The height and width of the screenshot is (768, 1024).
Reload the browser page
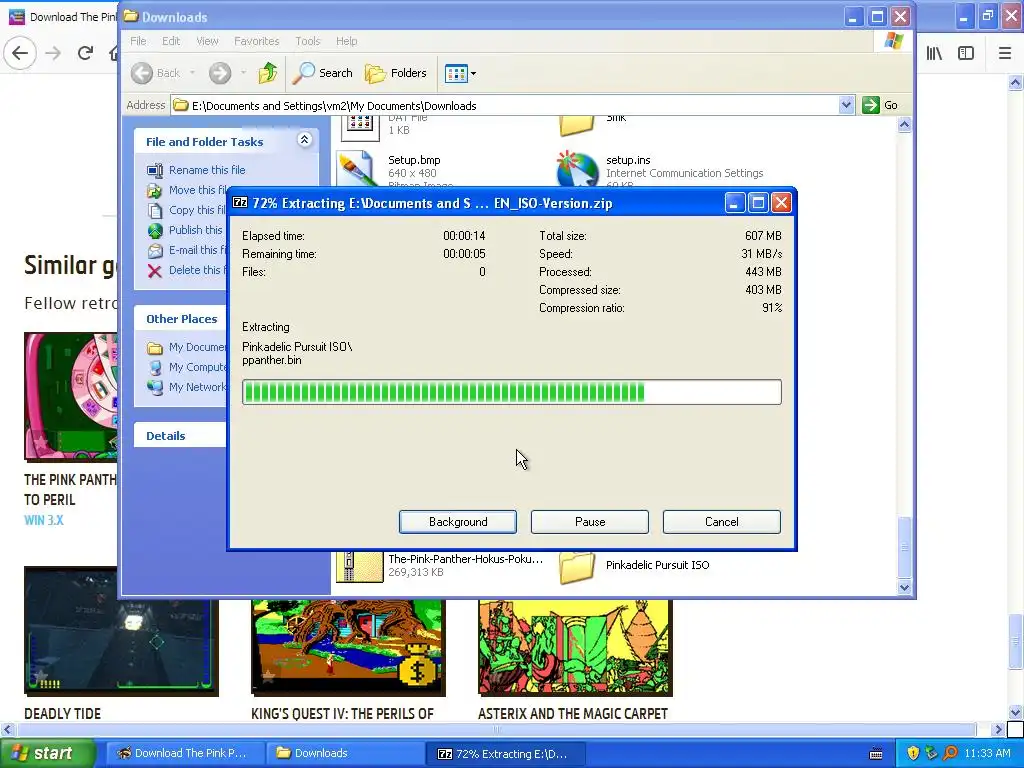coord(85,53)
